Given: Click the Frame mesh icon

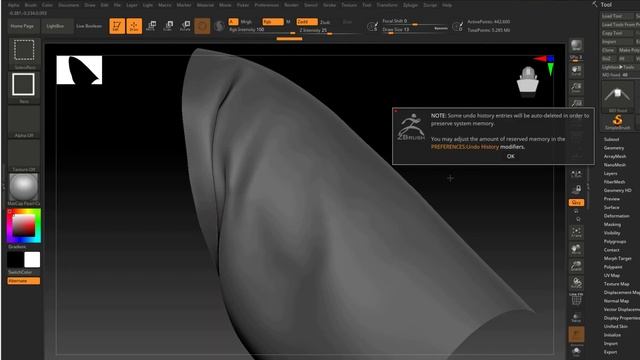Looking at the screenshot, I should (x=576, y=232).
